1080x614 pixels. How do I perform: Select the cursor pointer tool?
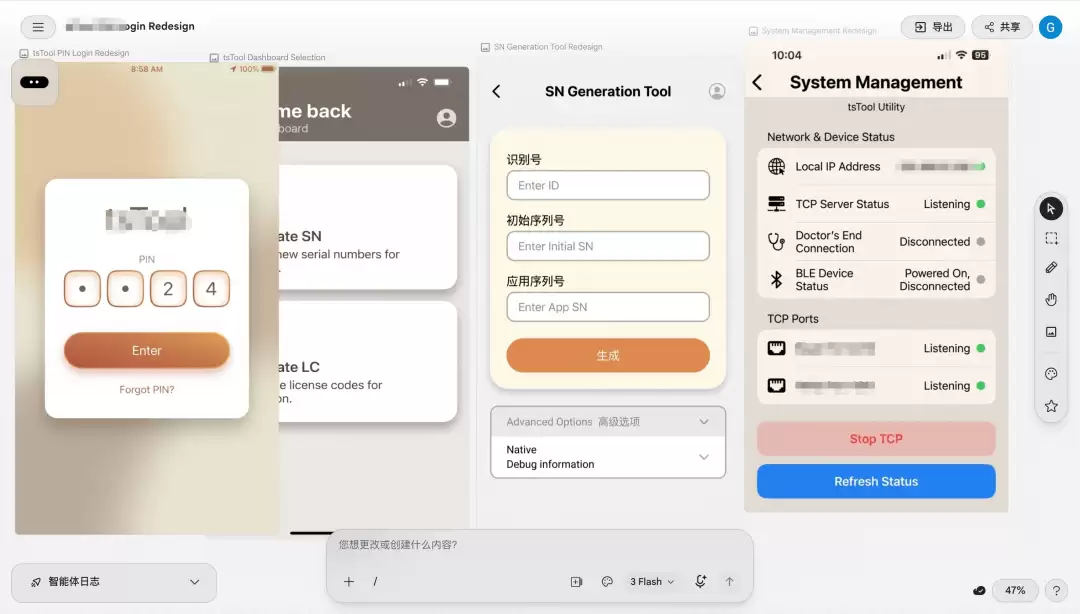[1051, 209]
